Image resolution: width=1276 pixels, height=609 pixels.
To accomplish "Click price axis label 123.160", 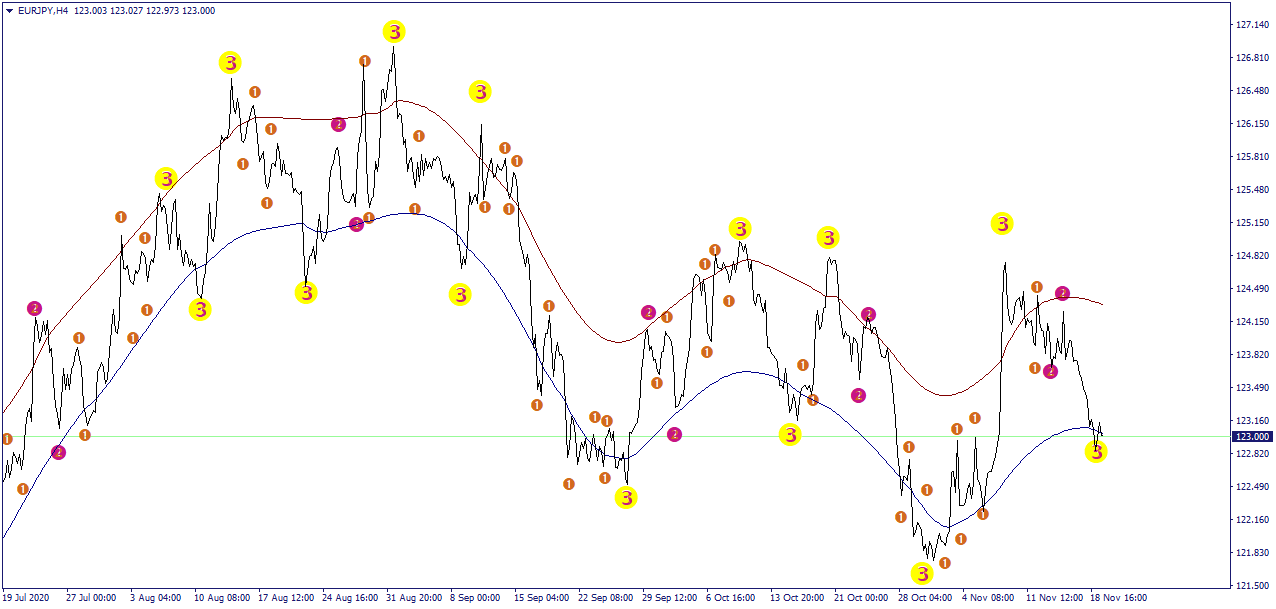I will [x=1252, y=421].
